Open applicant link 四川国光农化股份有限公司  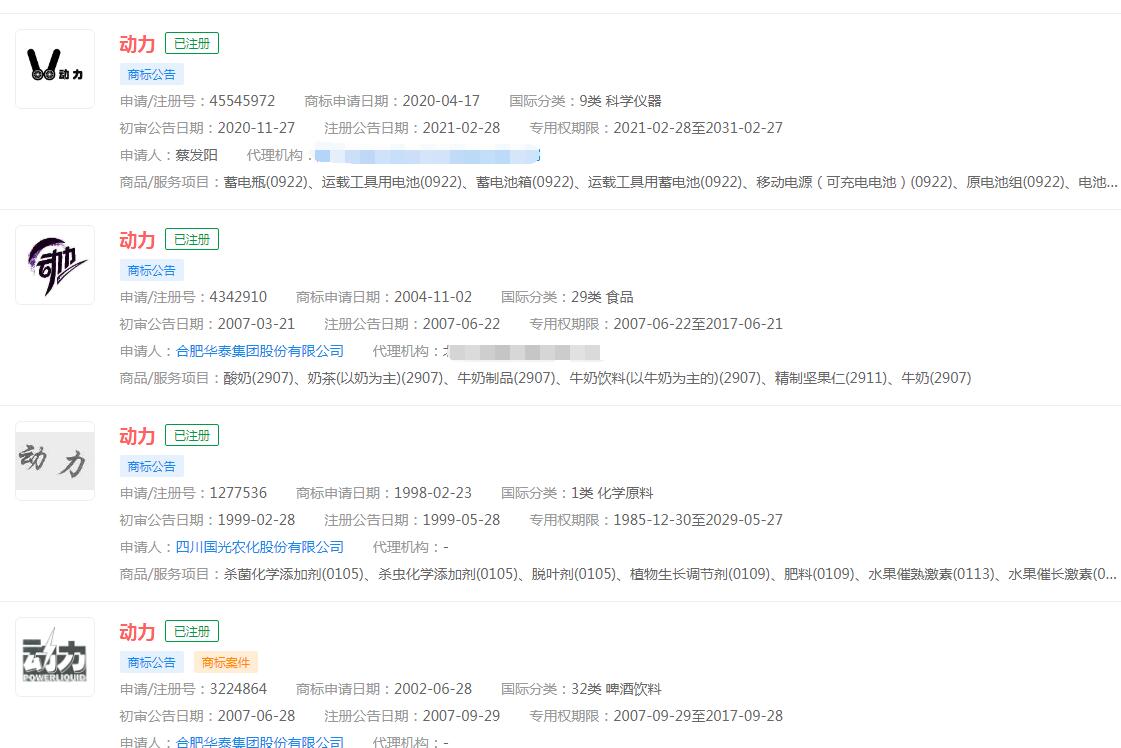click(260, 547)
